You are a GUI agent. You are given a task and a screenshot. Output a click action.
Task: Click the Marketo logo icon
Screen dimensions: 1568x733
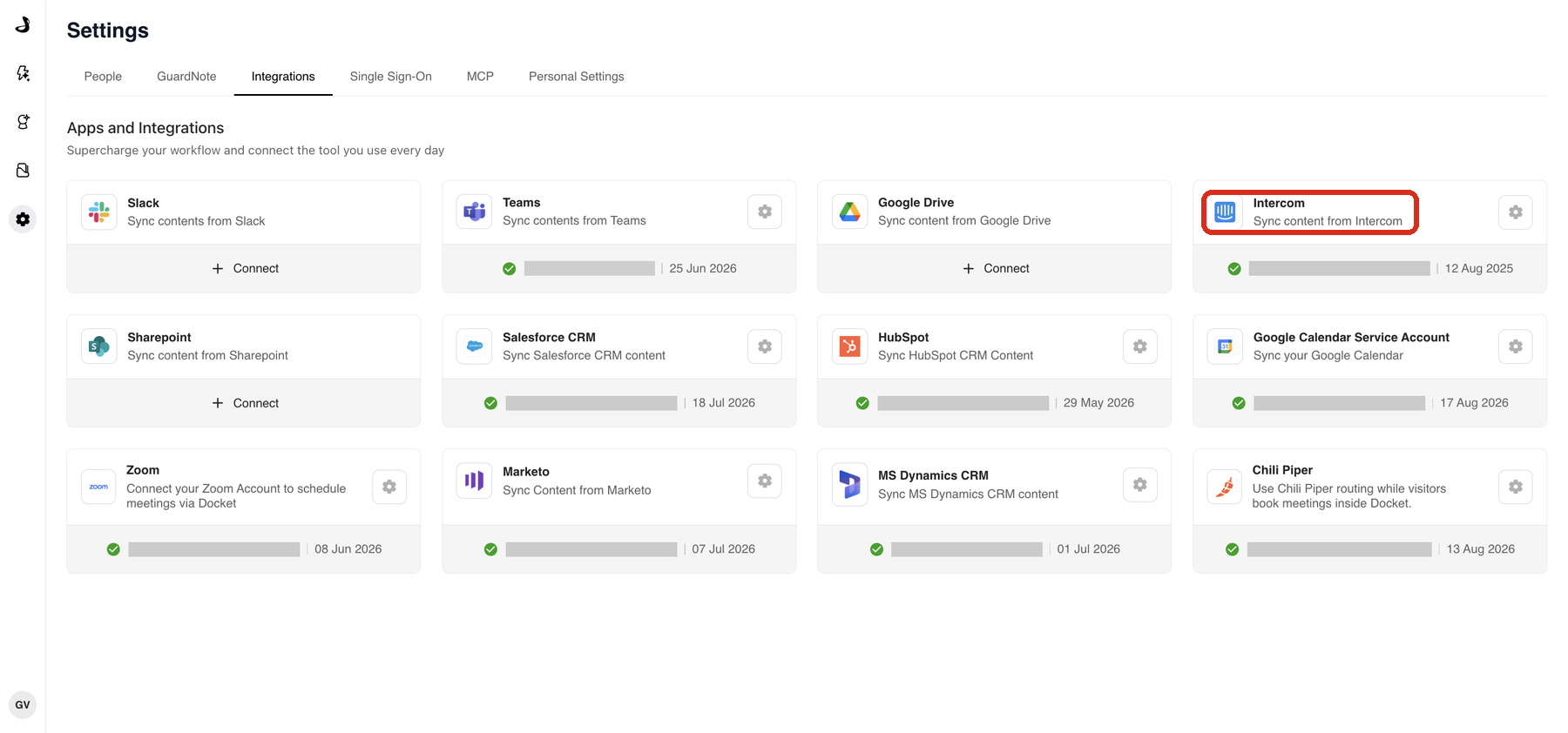tap(475, 481)
